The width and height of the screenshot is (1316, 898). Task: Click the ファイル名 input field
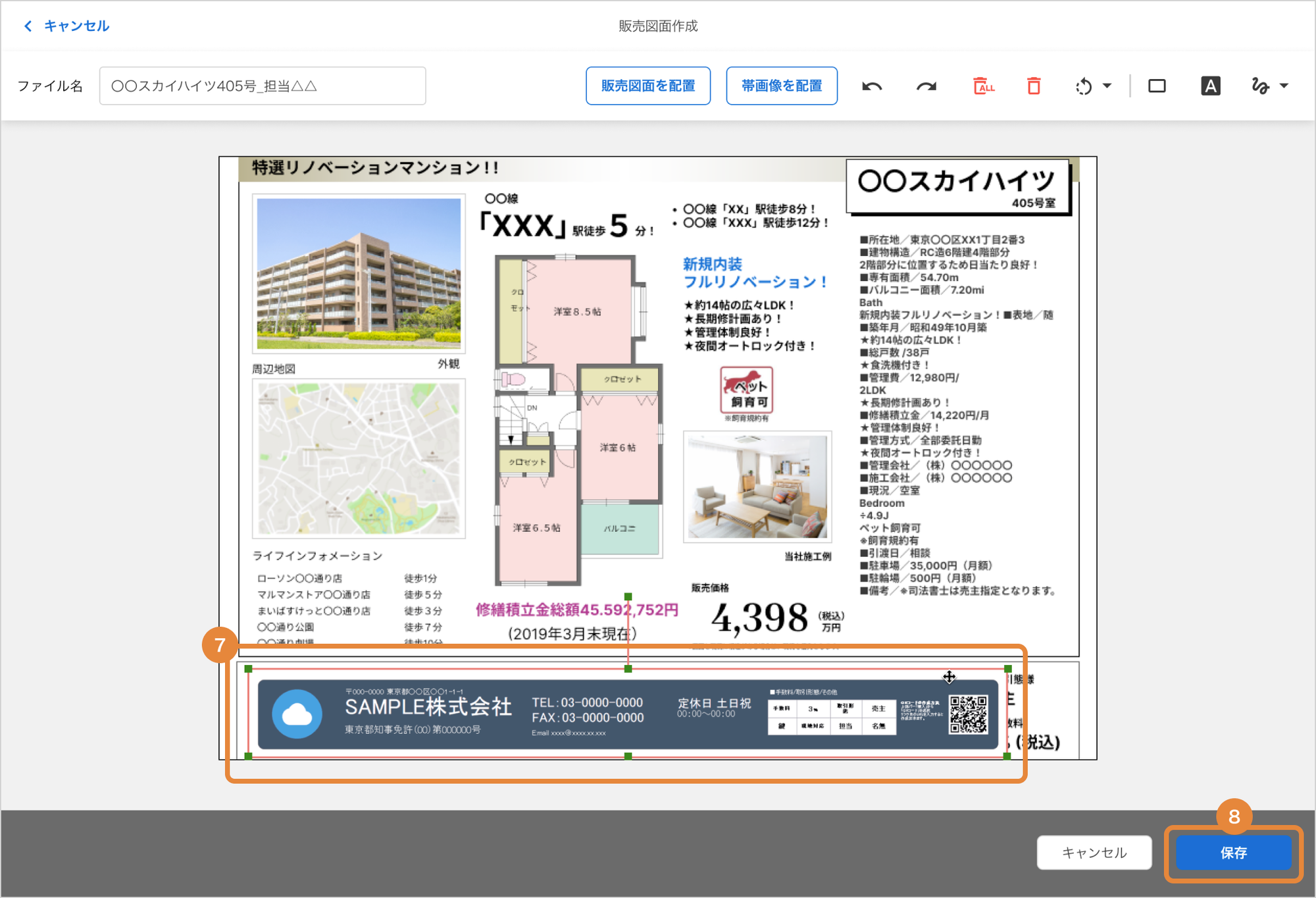click(x=263, y=86)
